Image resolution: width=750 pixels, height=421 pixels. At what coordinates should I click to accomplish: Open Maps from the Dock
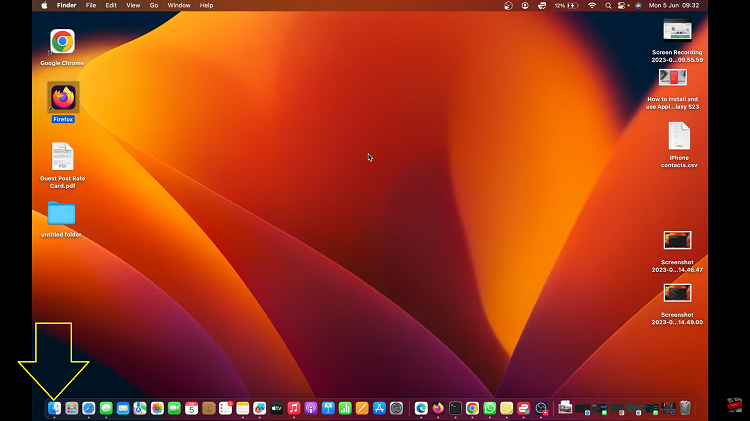[x=140, y=408]
